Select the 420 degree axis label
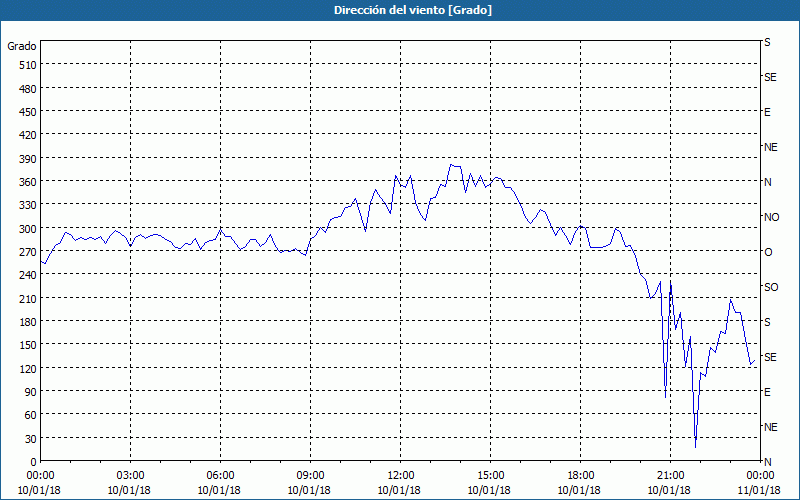The width and height of the screenshot is (800, 500). pos(28,135)
